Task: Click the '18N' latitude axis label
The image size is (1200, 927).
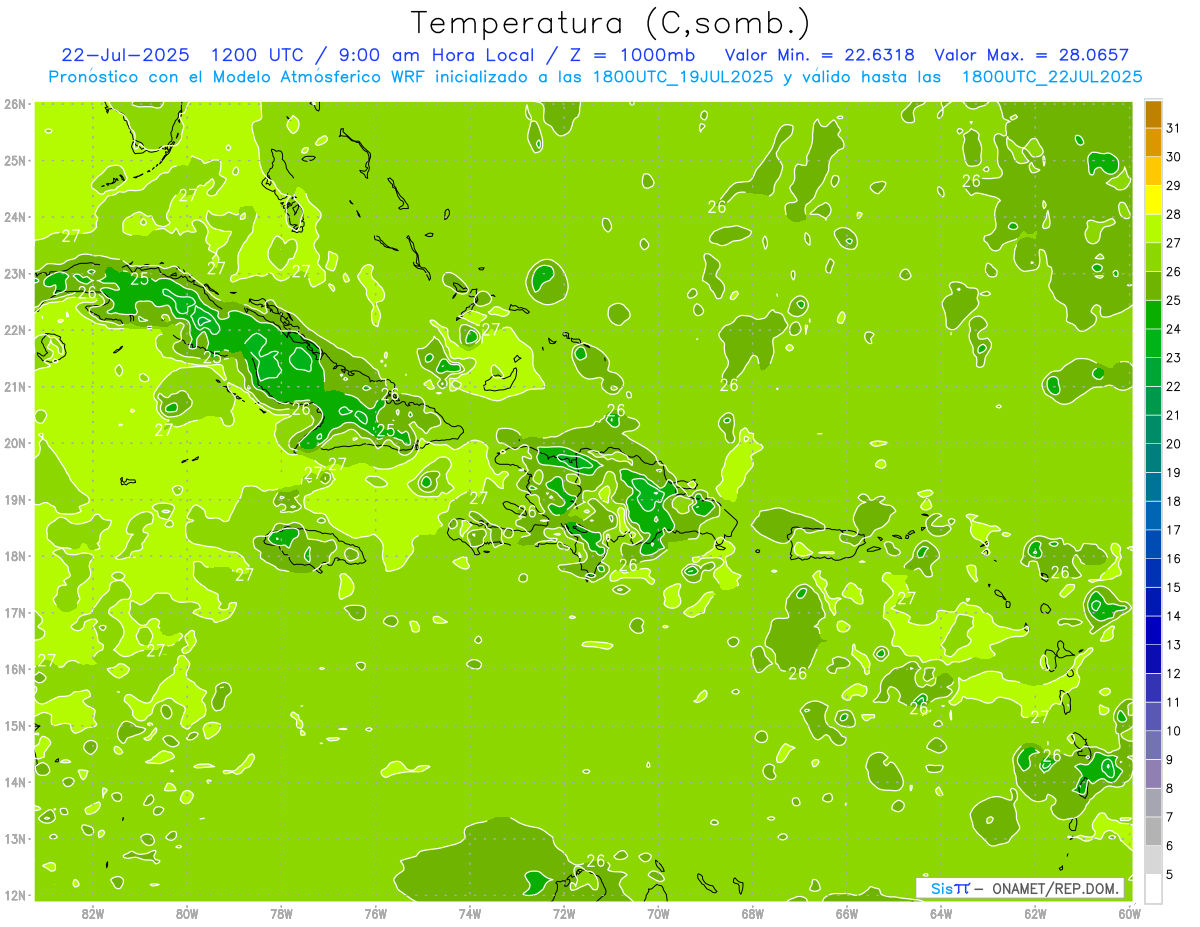Action: (15, 556)
